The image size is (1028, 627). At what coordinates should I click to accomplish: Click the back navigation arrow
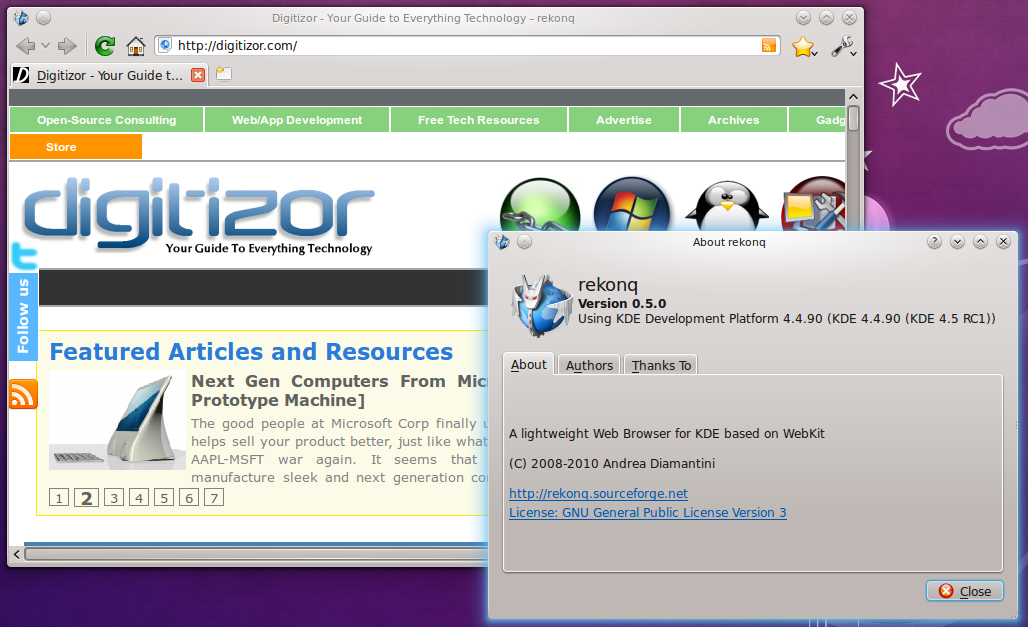[x=24, y=46]
